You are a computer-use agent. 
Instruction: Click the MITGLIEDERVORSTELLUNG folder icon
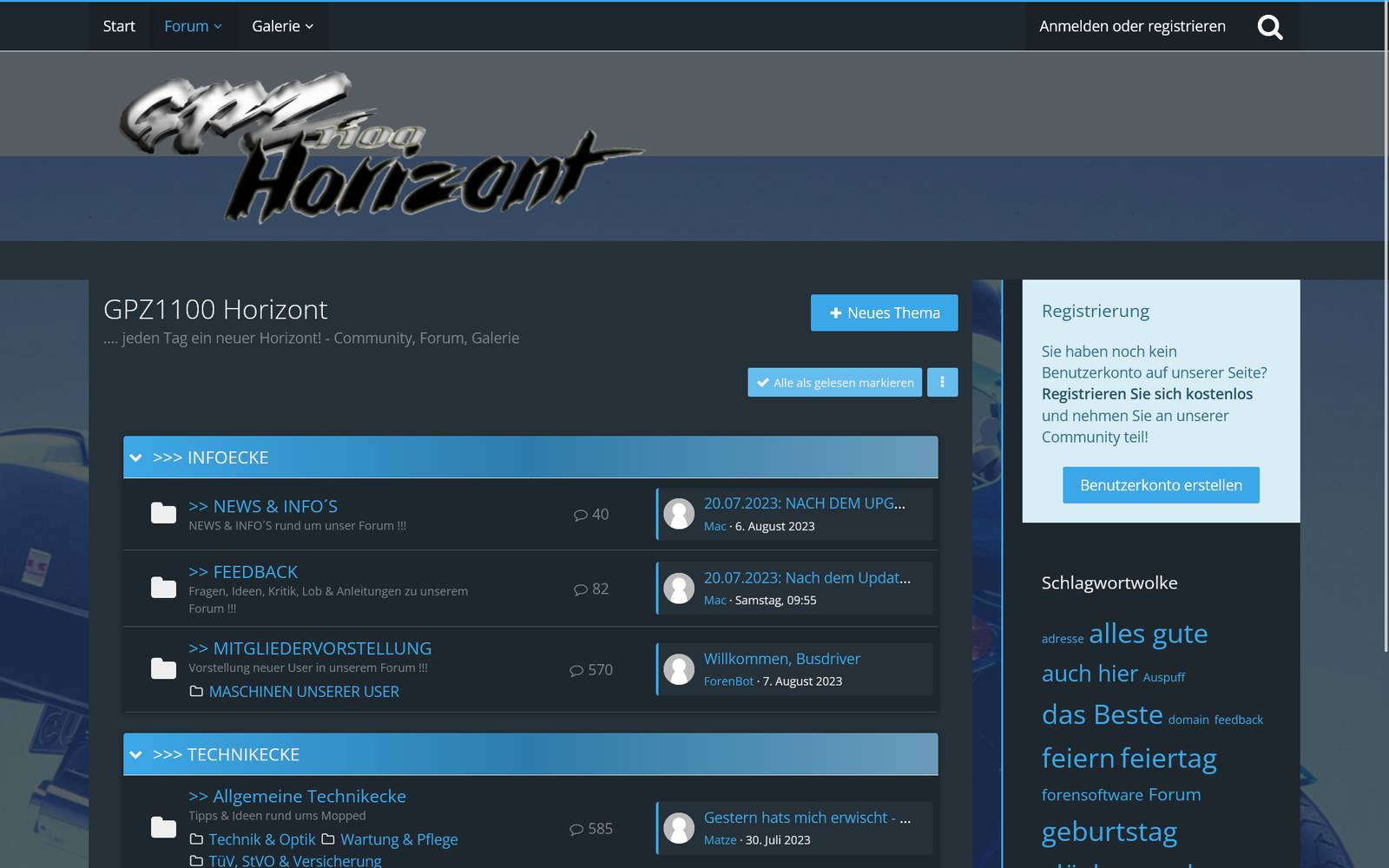pyautogui.click(x=163, y=668)
